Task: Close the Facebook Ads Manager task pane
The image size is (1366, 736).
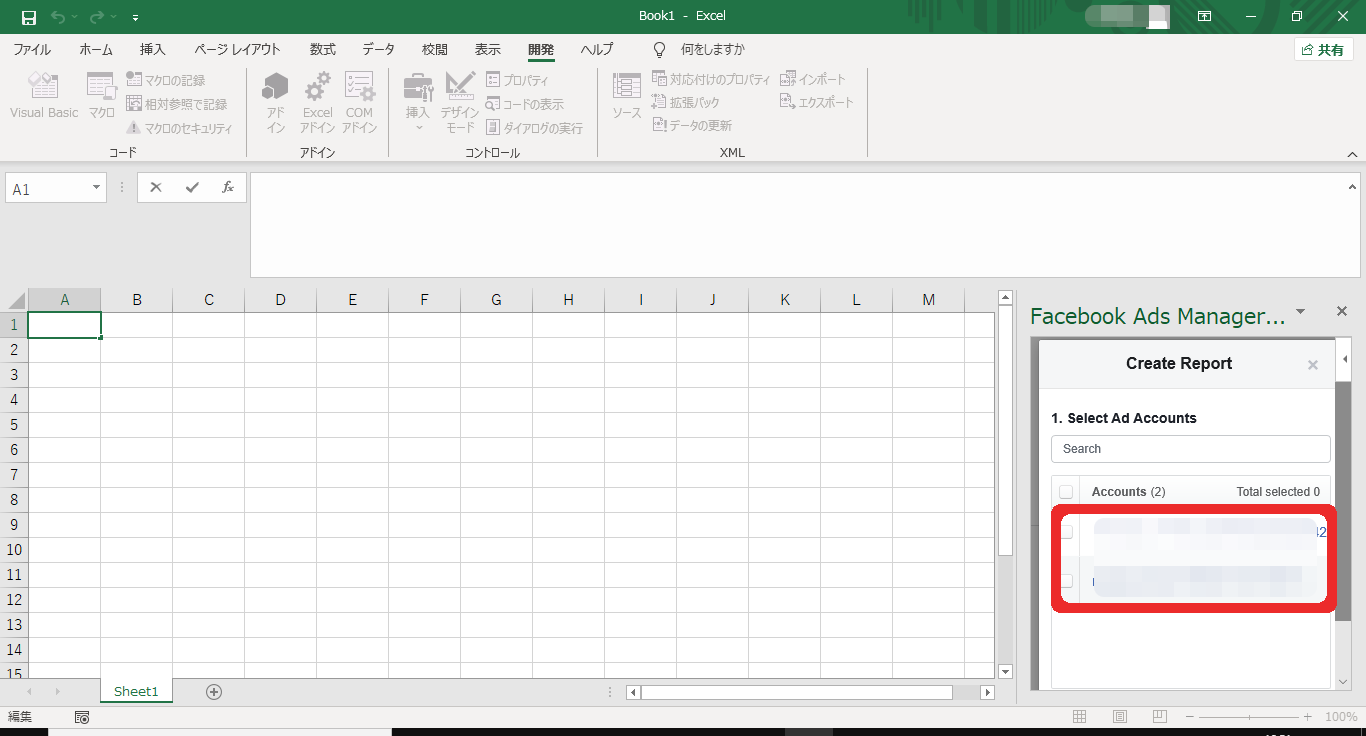Action: [x=1342, y=312]
